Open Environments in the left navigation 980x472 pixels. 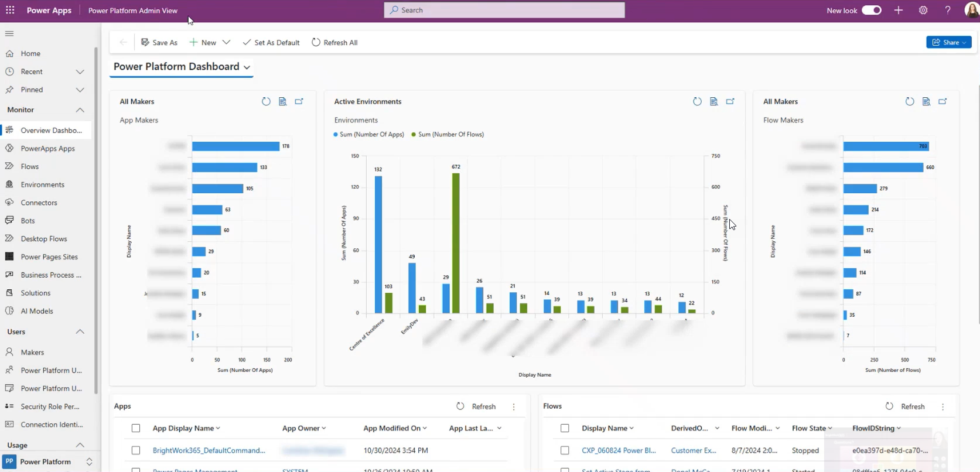42,184
